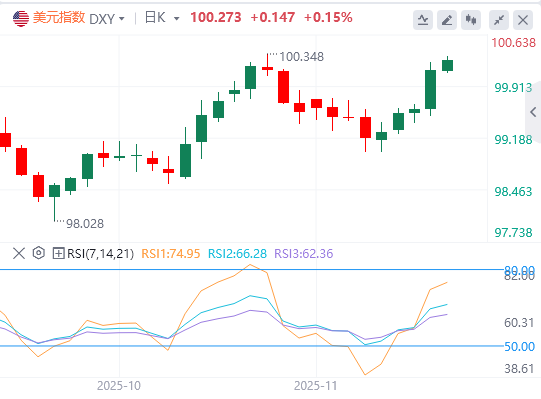Open the indicator chart icon in toolbar
541x399 pixels.
click(423, 20)
